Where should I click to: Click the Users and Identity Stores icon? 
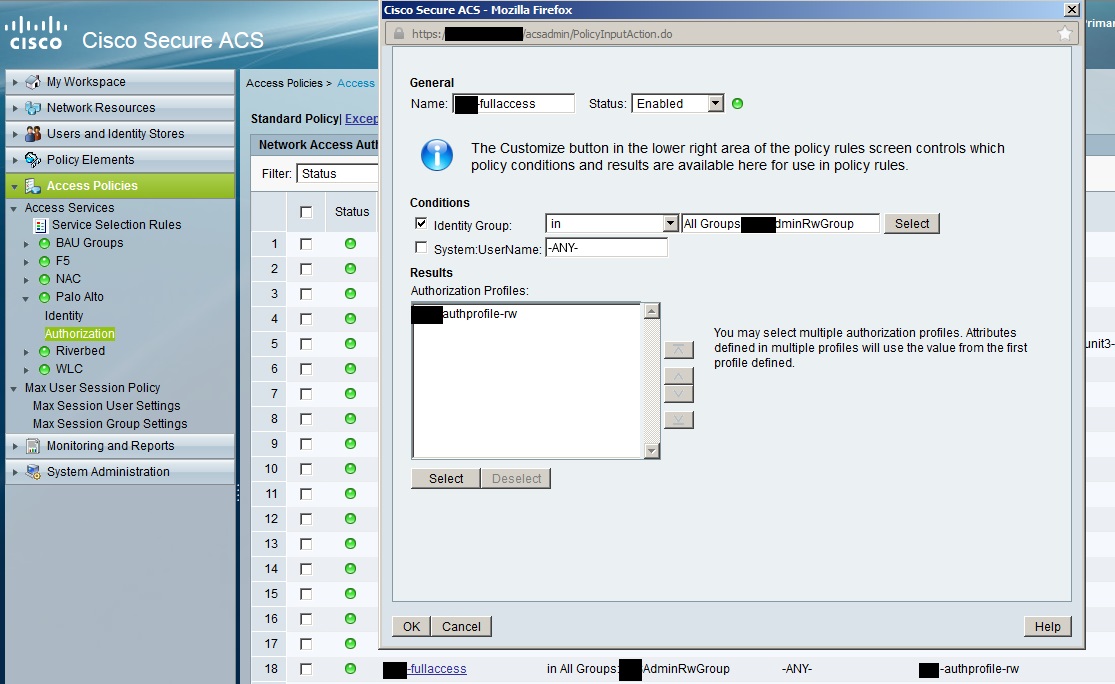tap(33, 134)
